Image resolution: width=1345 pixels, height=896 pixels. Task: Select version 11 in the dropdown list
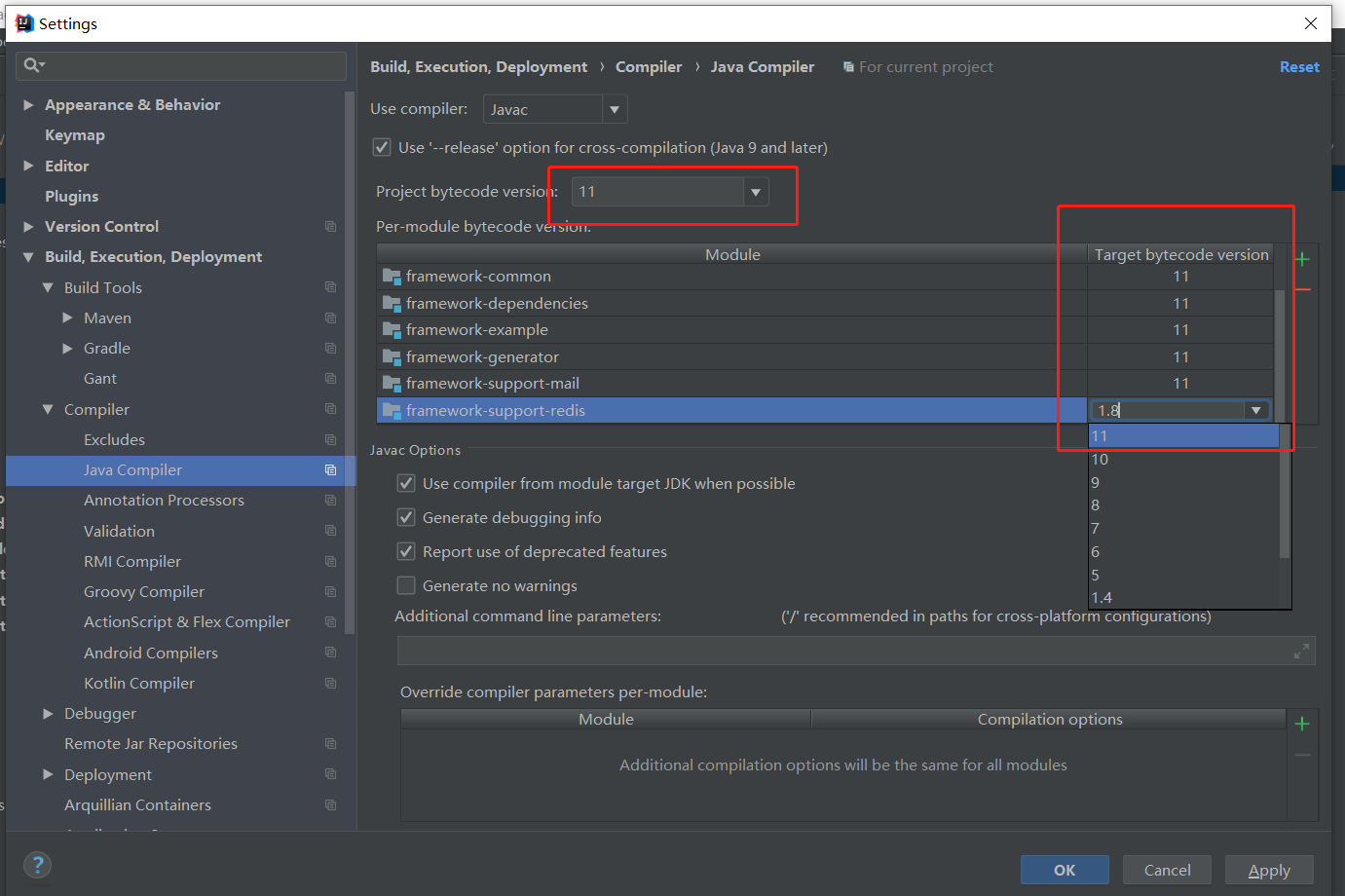pyautogui.click(x=1183, y=436)
